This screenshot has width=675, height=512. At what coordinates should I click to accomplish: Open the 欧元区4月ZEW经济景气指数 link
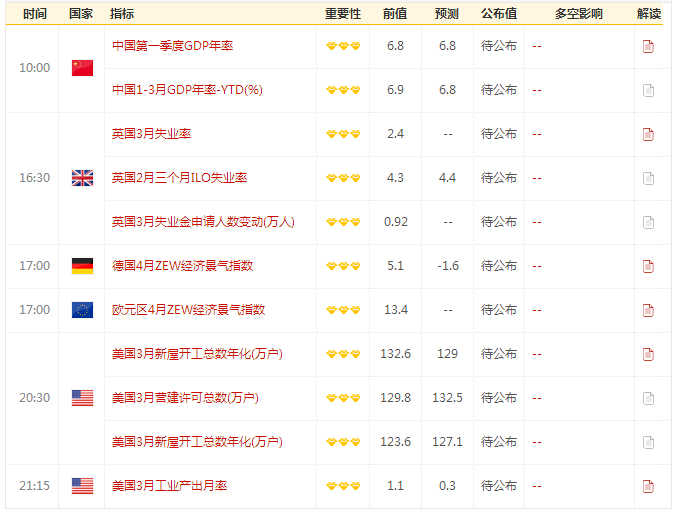point(189,310)
